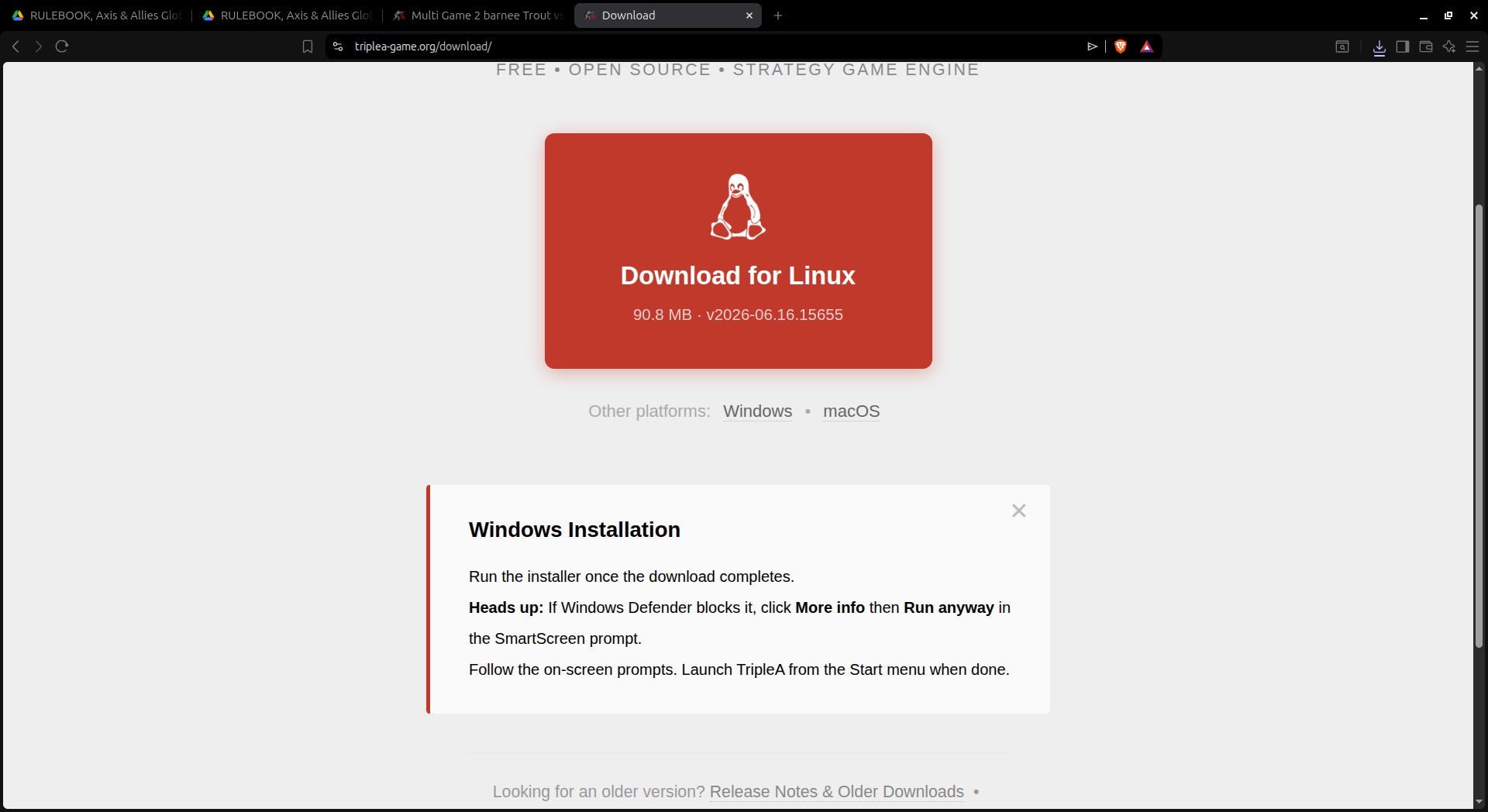Viewport: 1488px width, 812px height.
Task: Close the Download tab
Action: click(x=749, y=15)
